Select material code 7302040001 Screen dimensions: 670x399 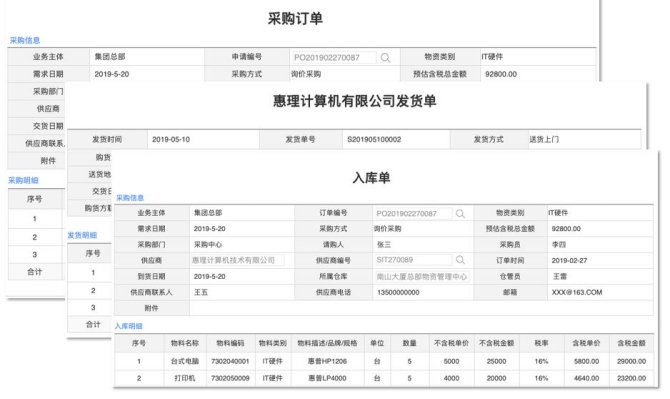pos(230,361)
